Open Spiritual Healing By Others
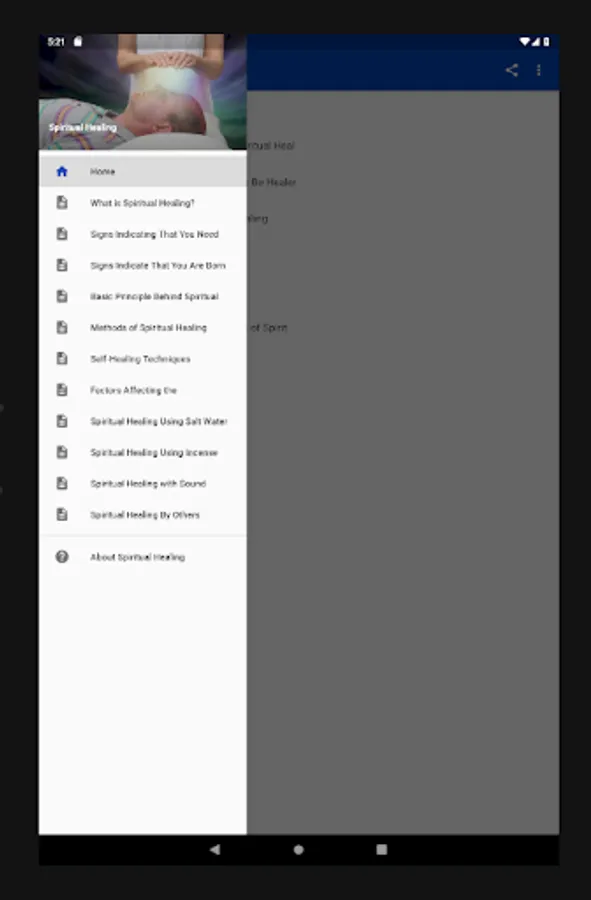The height and width of the screenshot is (900, 591). click(143, 515)
